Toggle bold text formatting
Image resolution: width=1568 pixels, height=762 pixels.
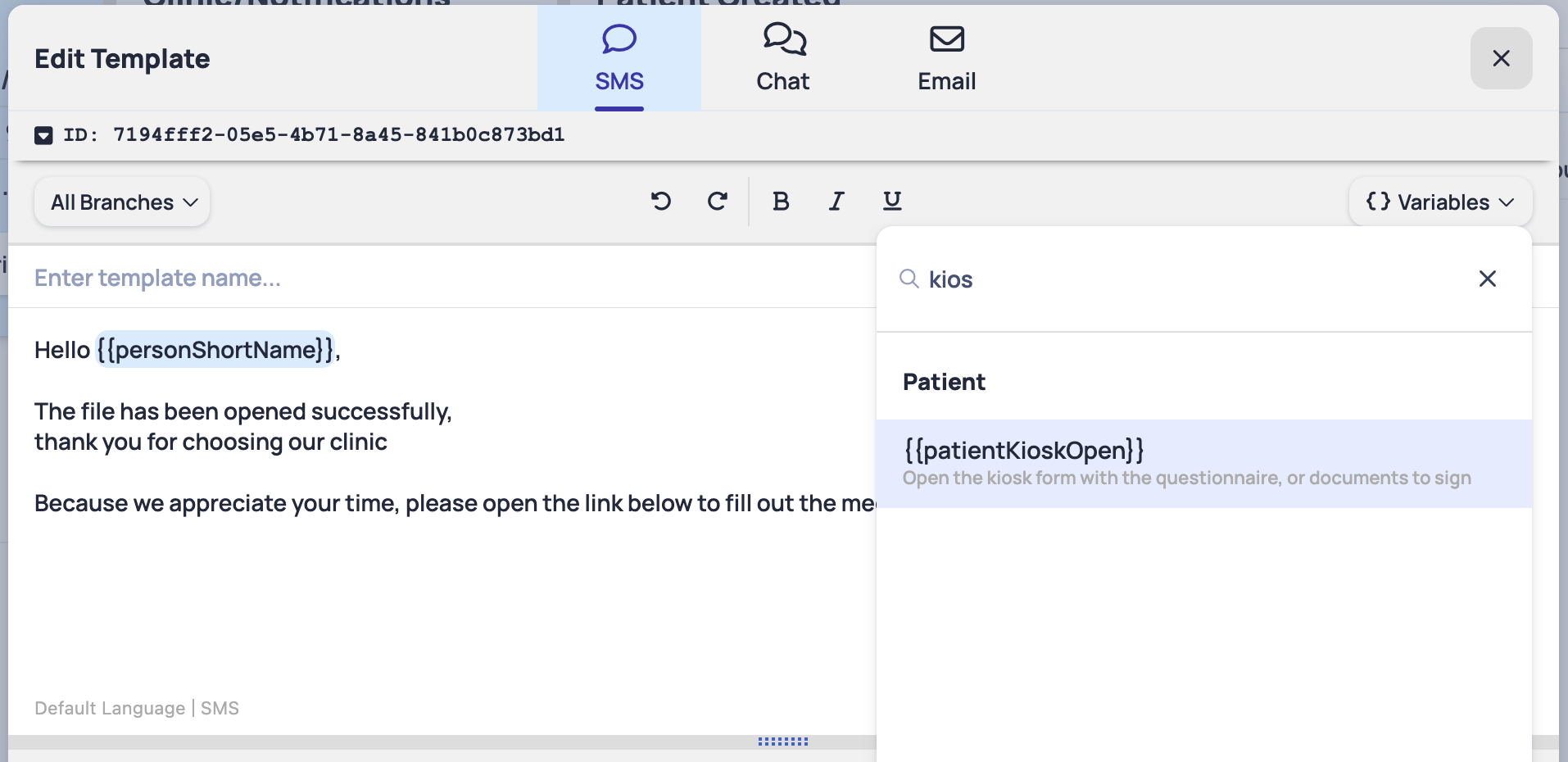click(x=781, y=201)
